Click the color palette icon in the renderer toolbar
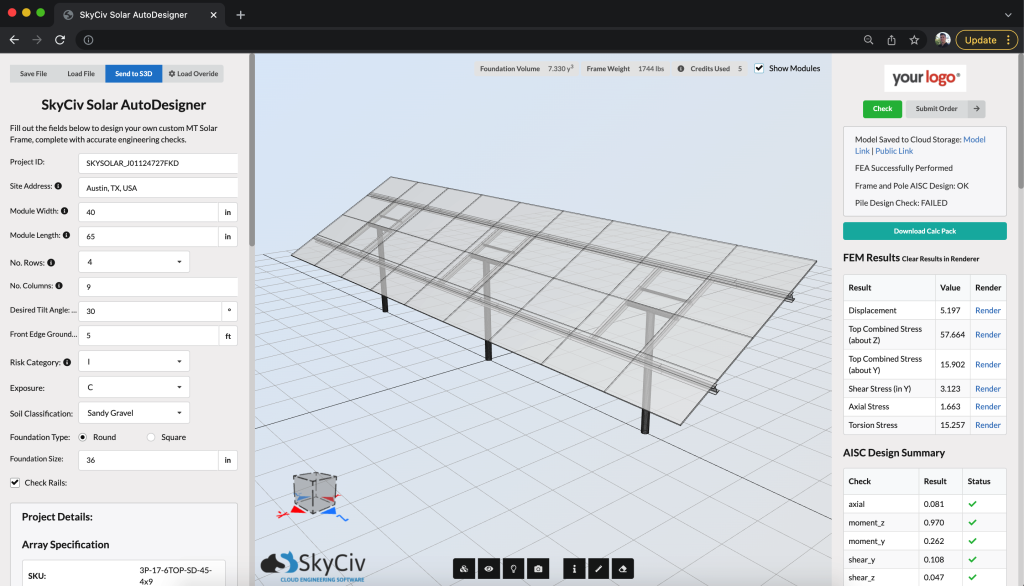The height and width of the screenshot is (586, 1024). pos(464,568)
